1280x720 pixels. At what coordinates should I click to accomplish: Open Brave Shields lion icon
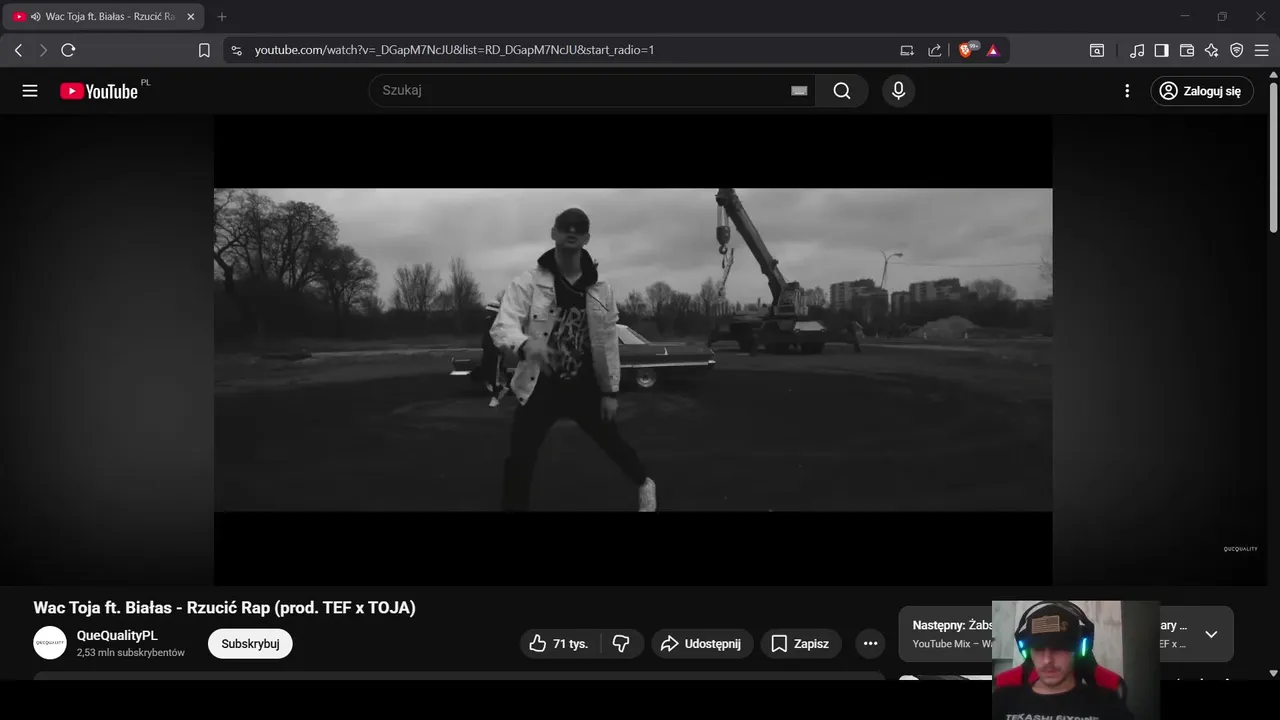click(967, 50)
